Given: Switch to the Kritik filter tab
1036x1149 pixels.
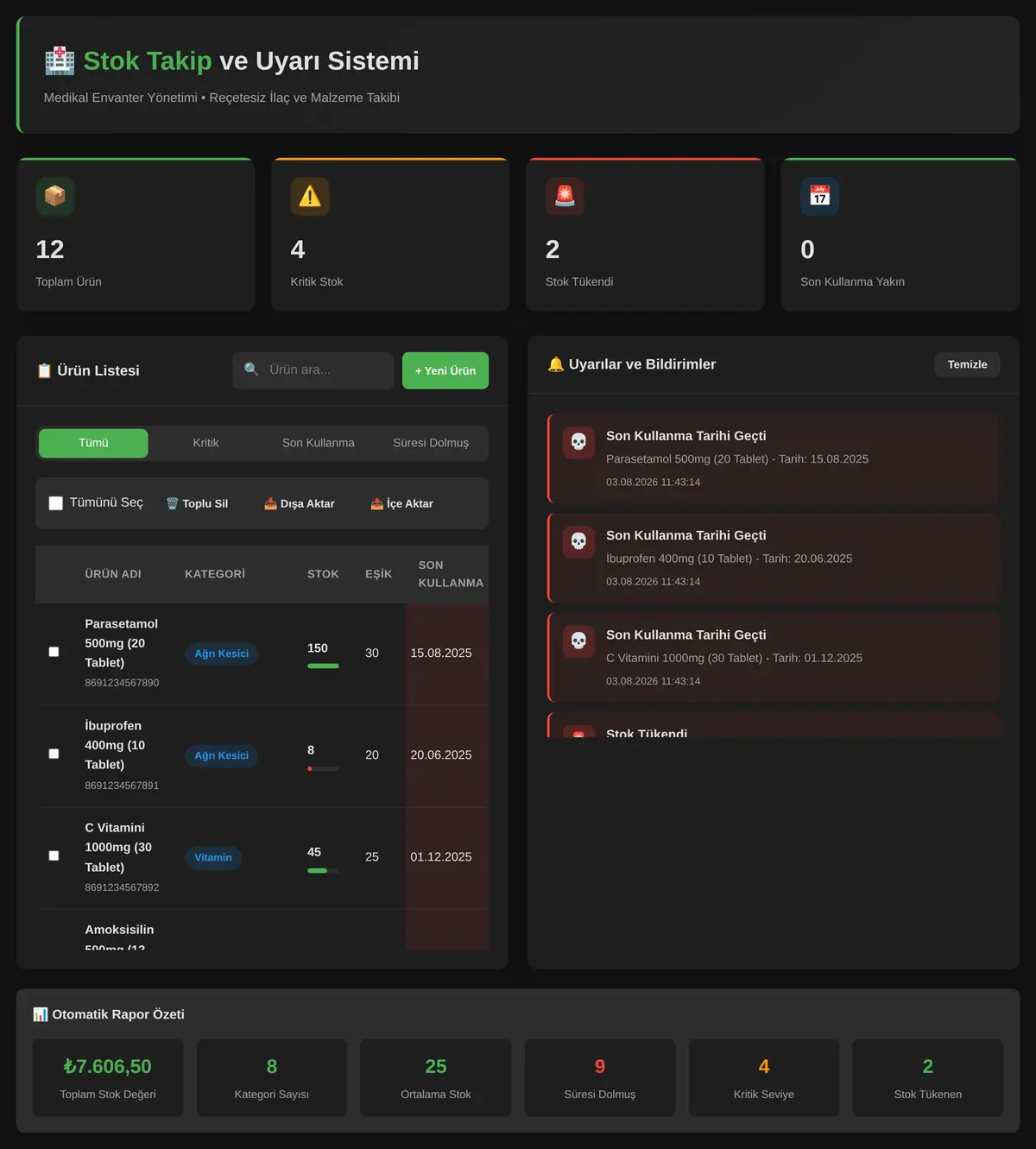Looking at the screenshot, I should [x=205, y=443].
